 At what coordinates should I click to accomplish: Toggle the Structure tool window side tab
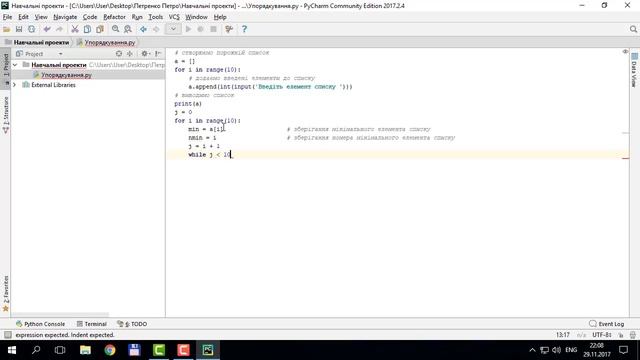click(6, 115)
